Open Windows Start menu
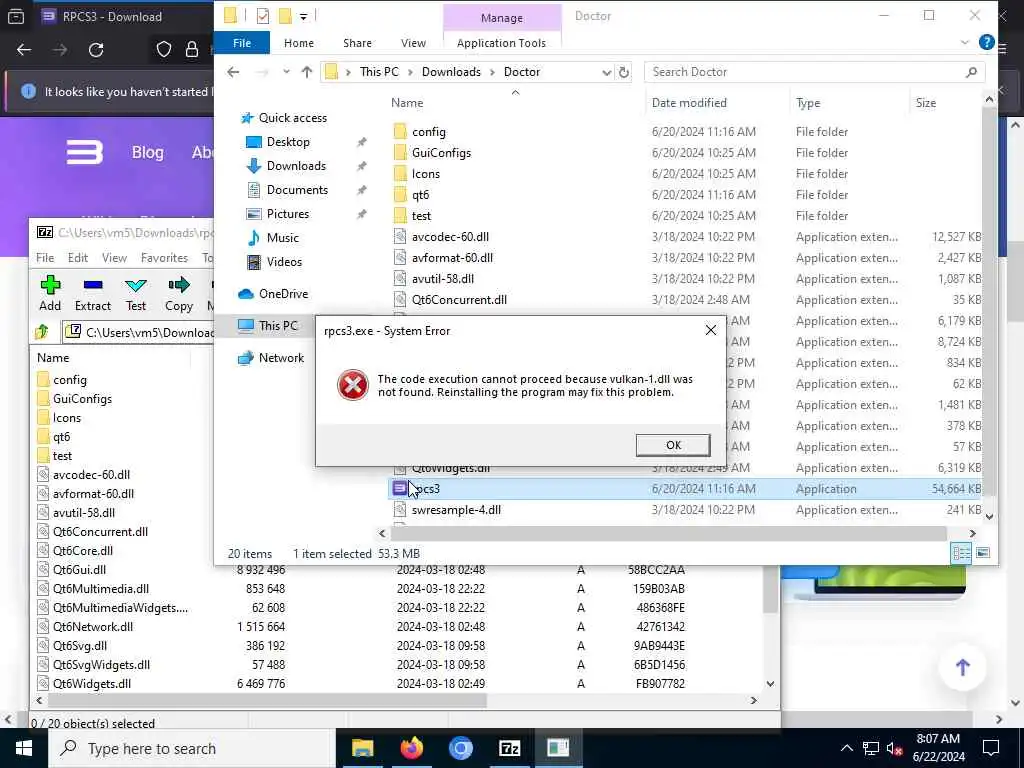 coord(24,748)
